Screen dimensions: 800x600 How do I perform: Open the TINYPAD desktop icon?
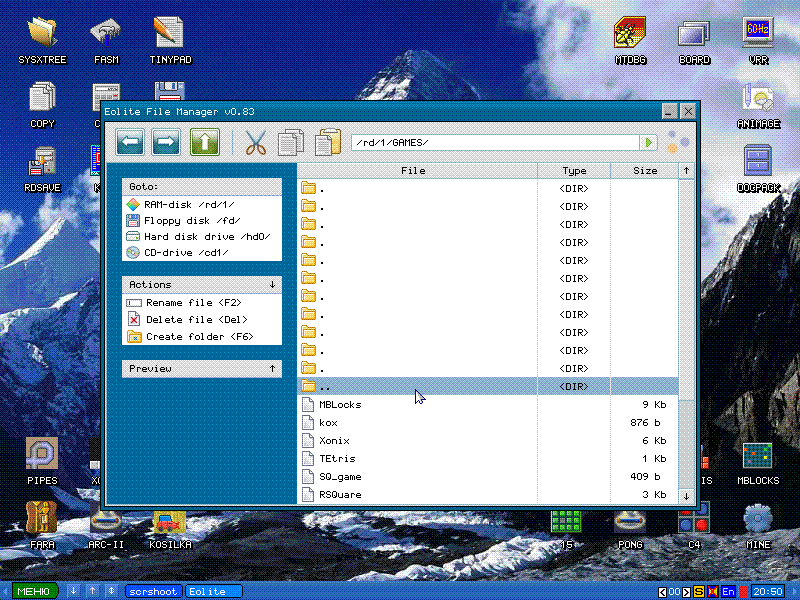pyautogui.click(x=170, y=39)
